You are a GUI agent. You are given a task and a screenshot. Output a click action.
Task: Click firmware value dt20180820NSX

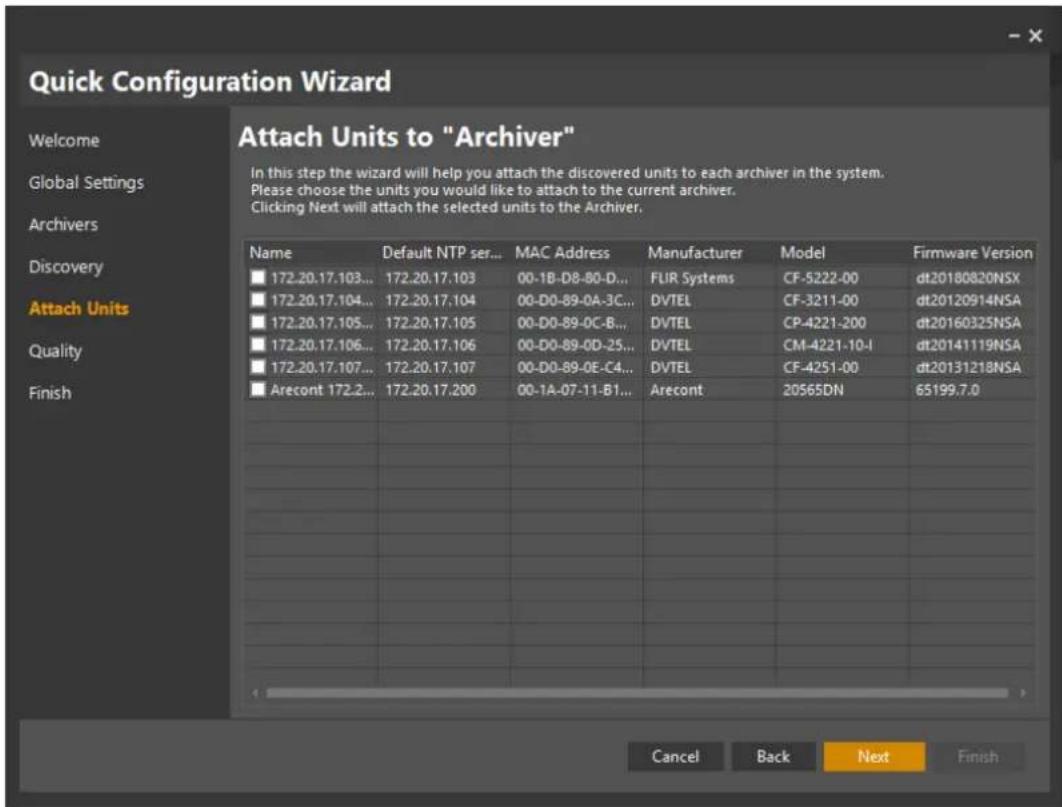pos(967,278)
